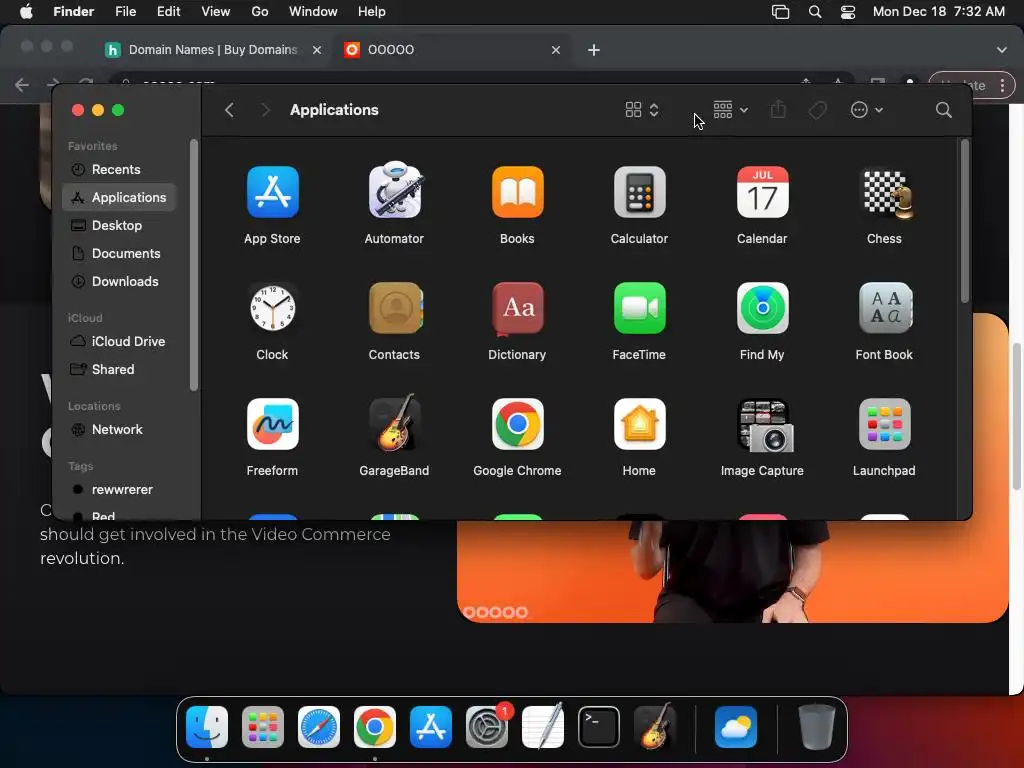Select the rewwrerer tag in sidebar
The width and height of the screenshot is (1024, 768).
[119, 490]
